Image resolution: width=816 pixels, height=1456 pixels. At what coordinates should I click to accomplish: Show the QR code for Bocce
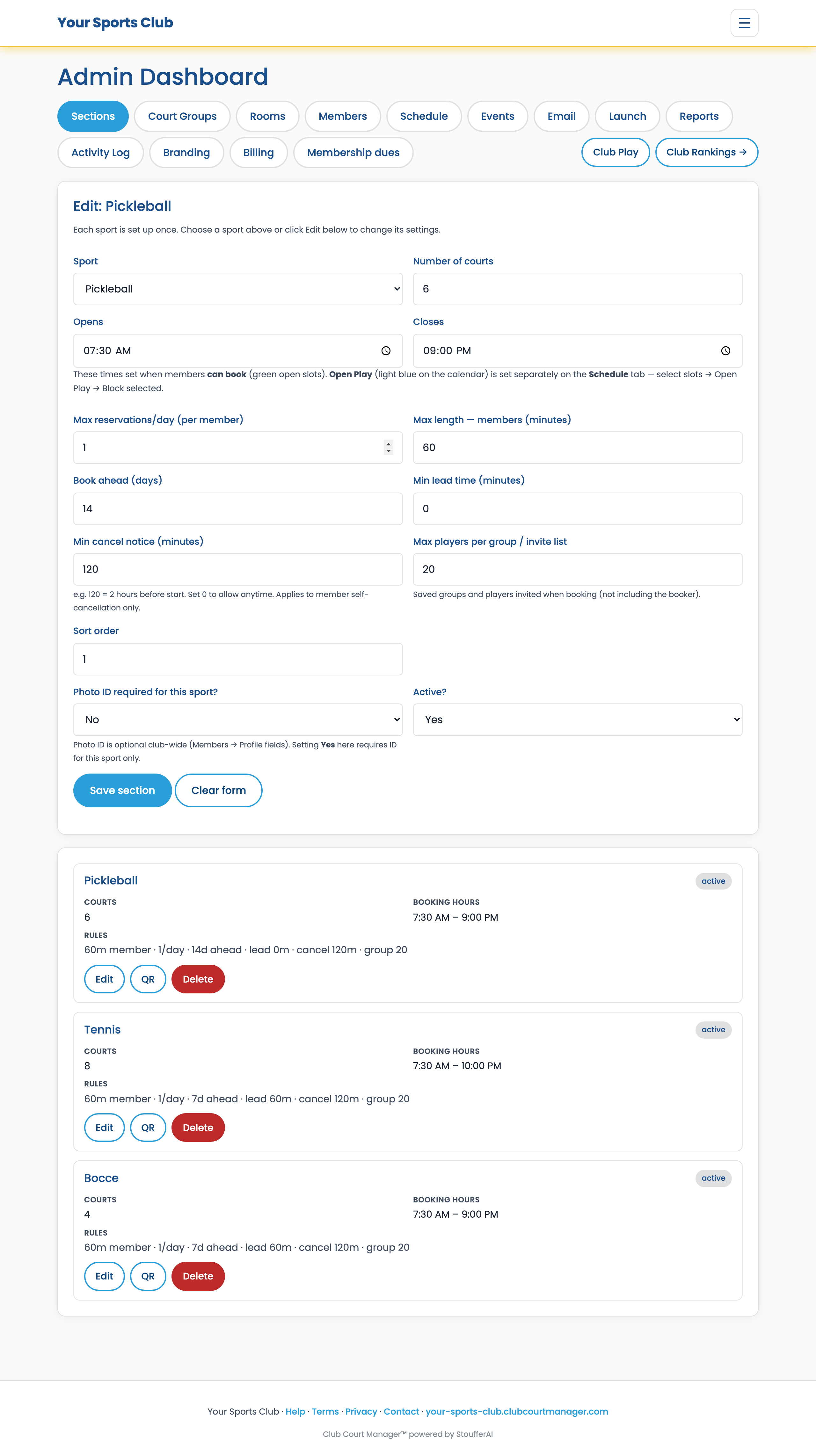[x=148, y=1276]
